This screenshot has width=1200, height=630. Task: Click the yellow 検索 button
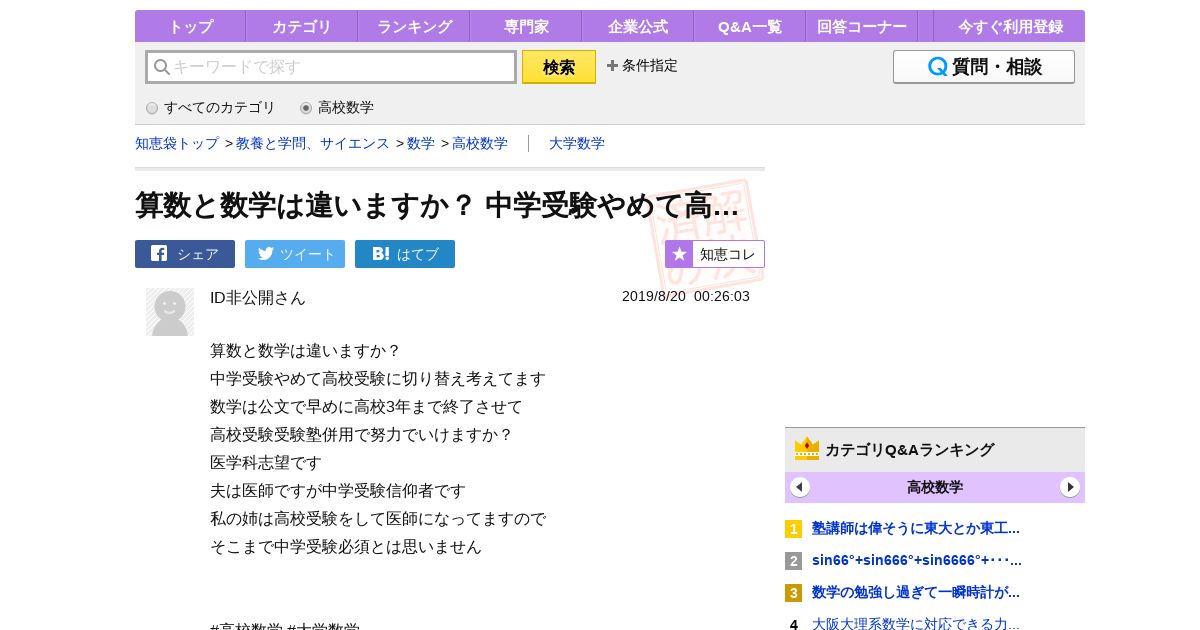[x=559, y=67]
